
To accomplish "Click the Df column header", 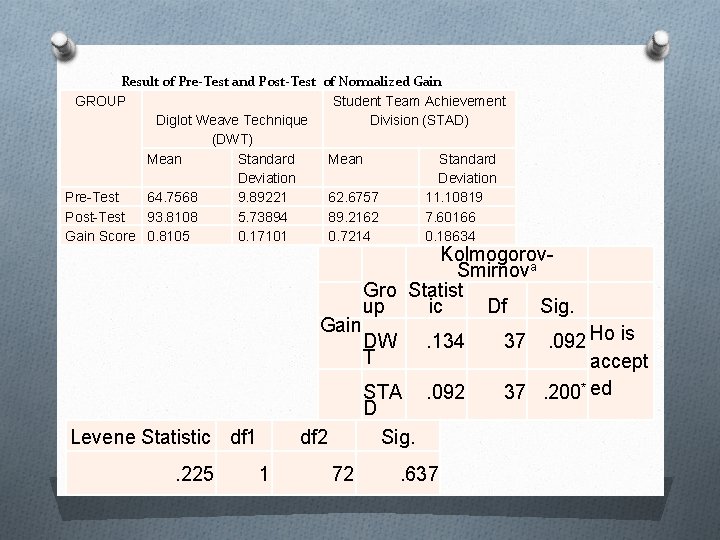I will (497, 306).
